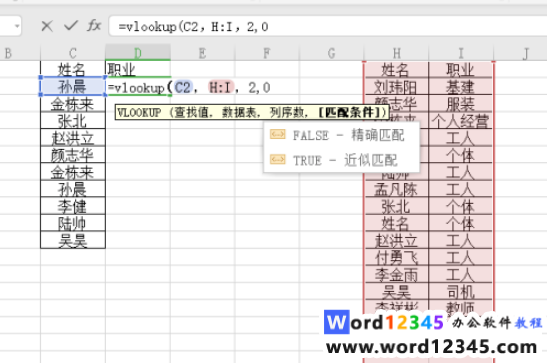Select cell containing 颜志华 in column C

coord(73,154)
